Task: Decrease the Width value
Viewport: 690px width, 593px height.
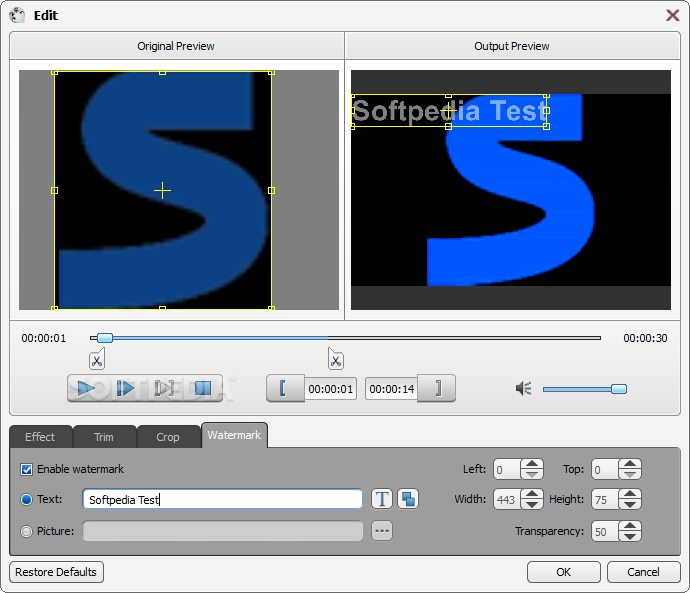Action: (x=532, y=504)
